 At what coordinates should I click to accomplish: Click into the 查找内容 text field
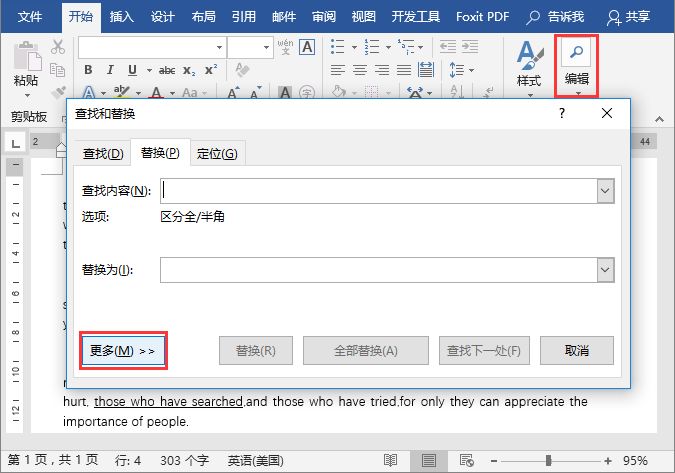378,191
